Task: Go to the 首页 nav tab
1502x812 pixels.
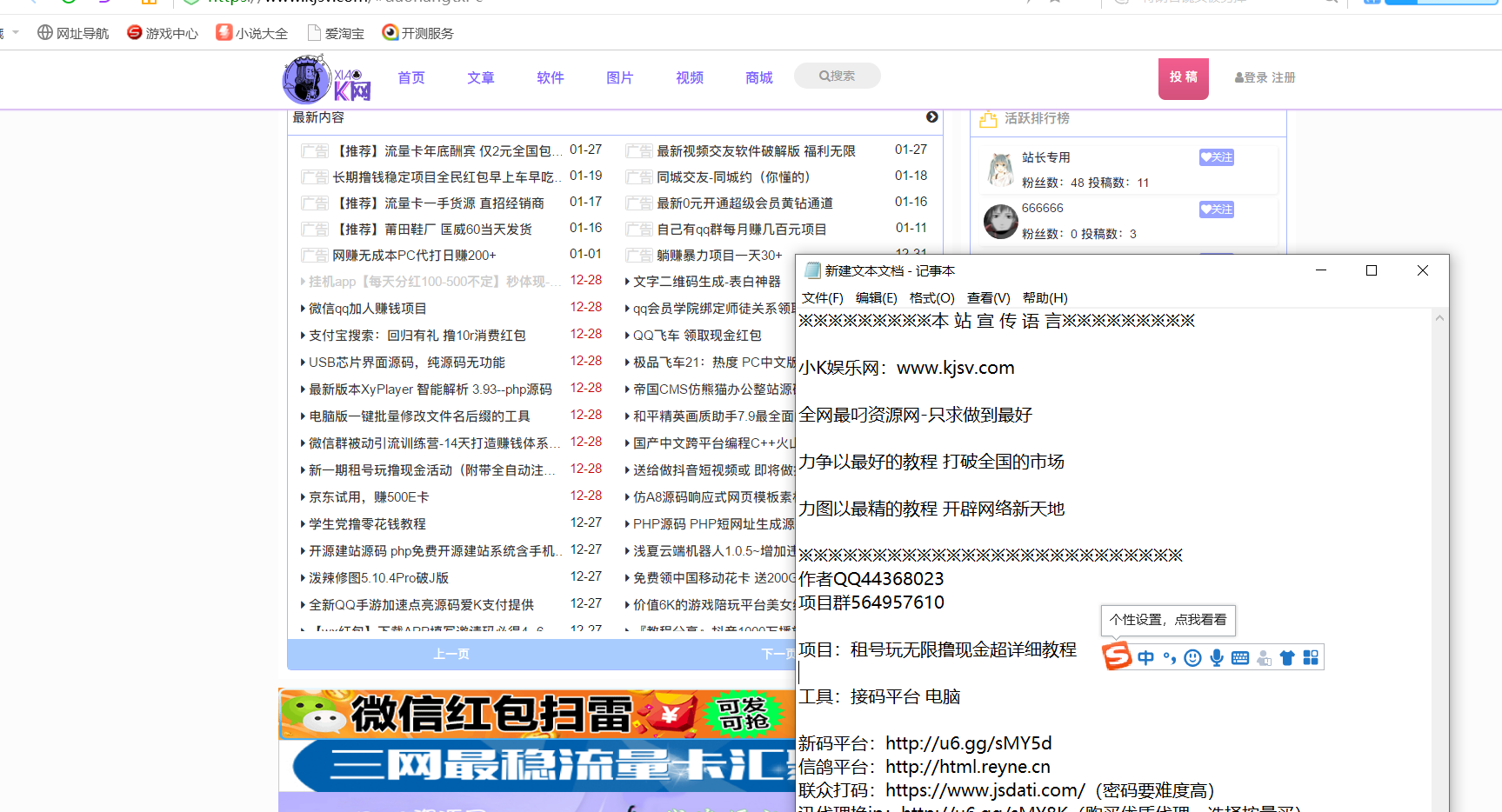Action: [x=411, y=78]
